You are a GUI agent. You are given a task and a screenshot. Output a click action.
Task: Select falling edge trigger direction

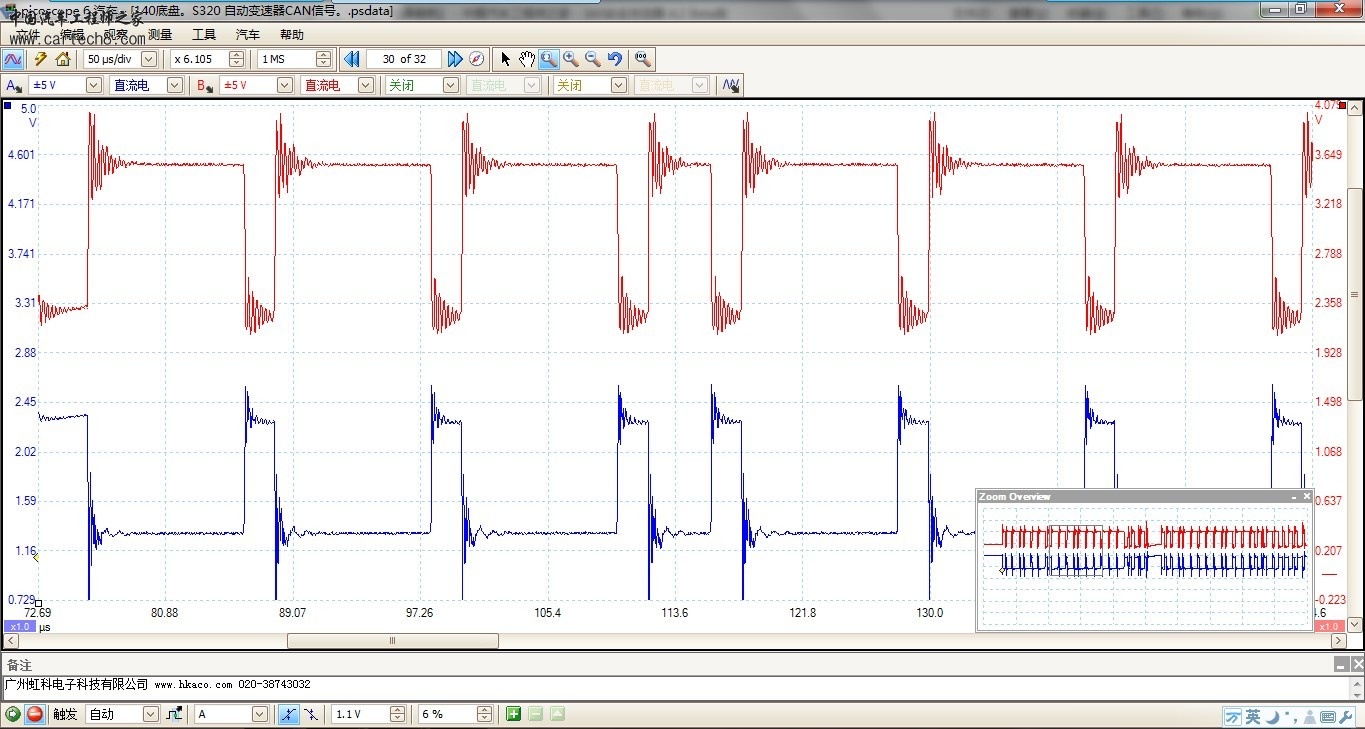click(310, 714)
